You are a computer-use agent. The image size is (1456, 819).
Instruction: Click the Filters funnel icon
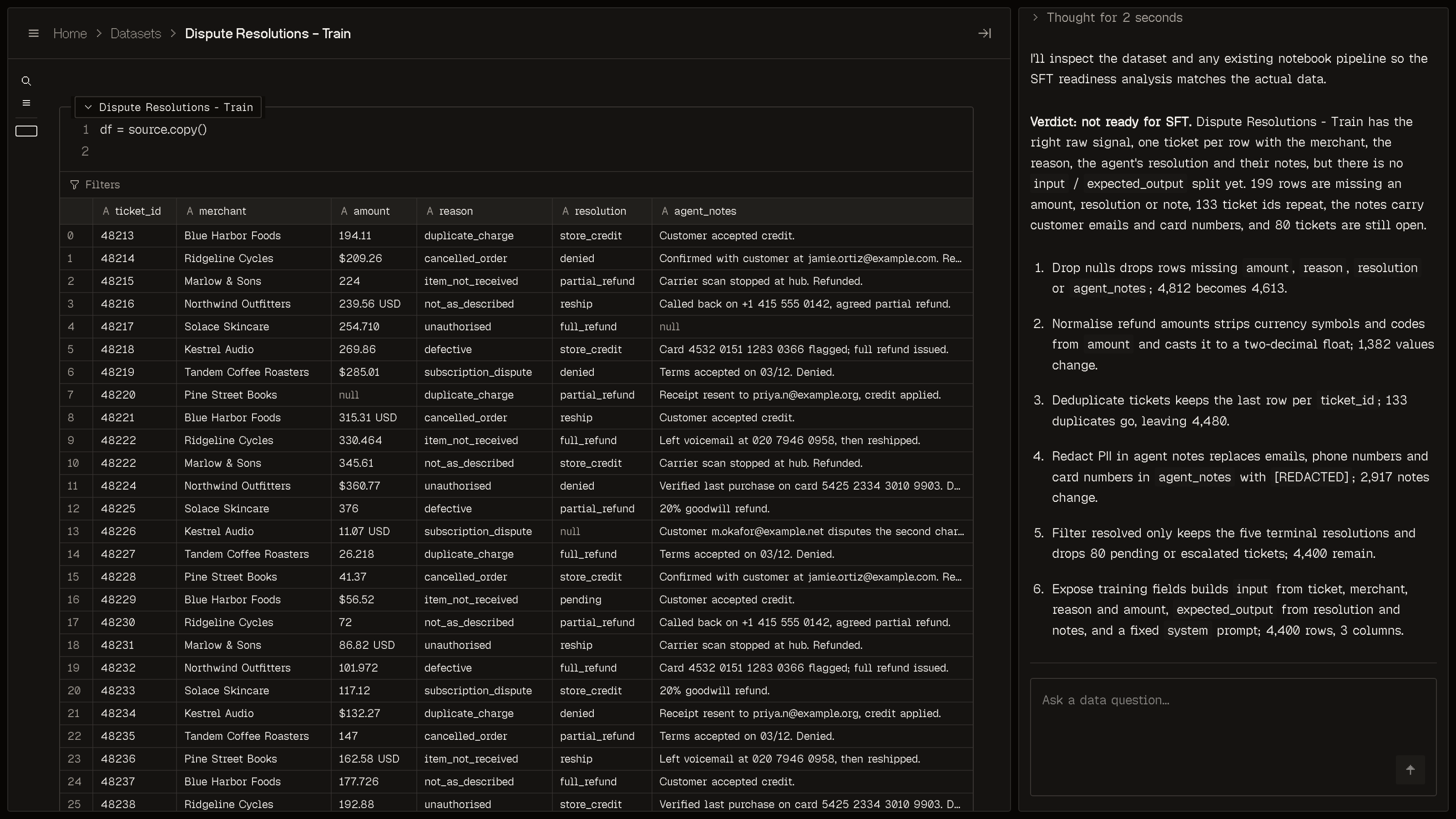[75, 185]
